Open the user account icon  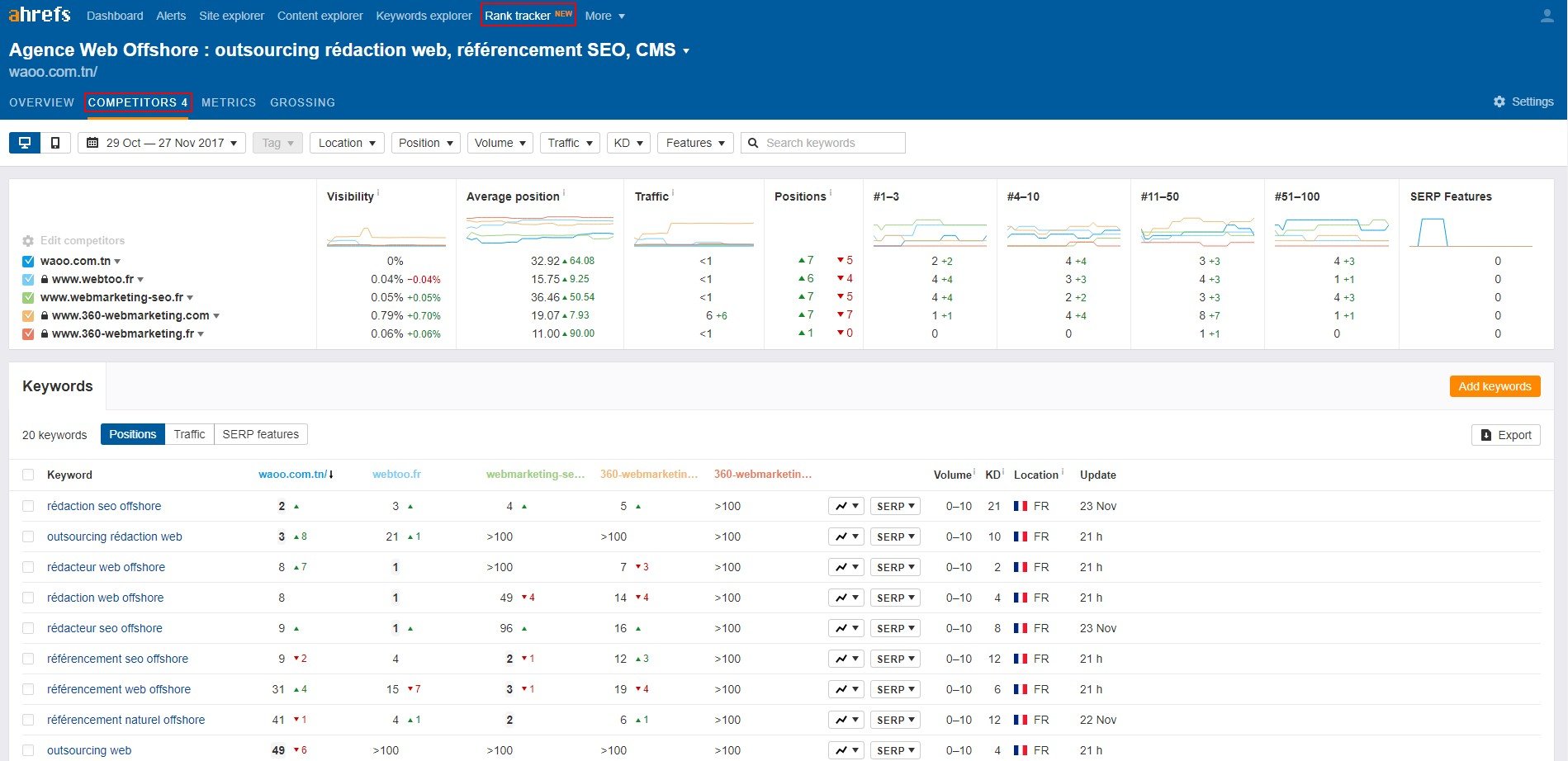tap(1547, 16)
